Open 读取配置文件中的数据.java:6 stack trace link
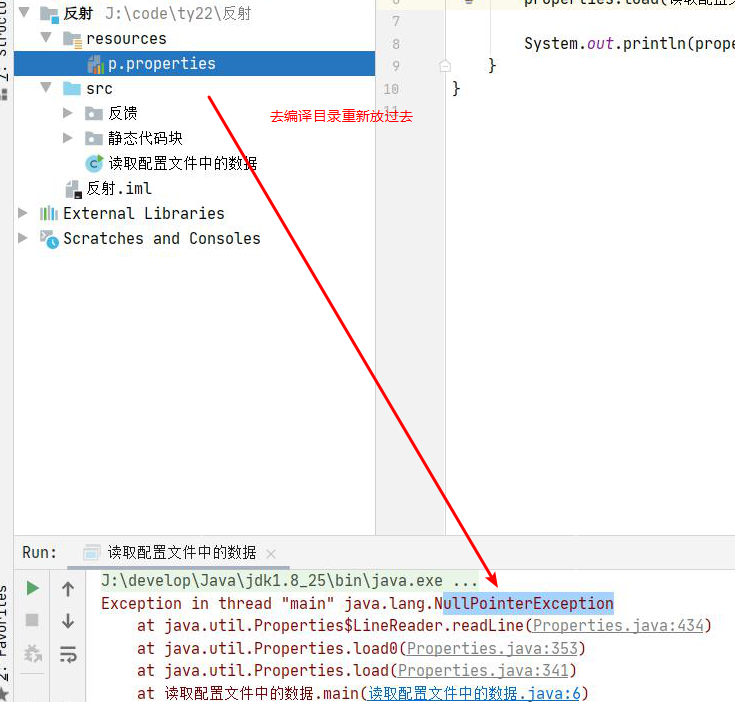This screenshot has height=702, width=735. [x=474, y=693]
